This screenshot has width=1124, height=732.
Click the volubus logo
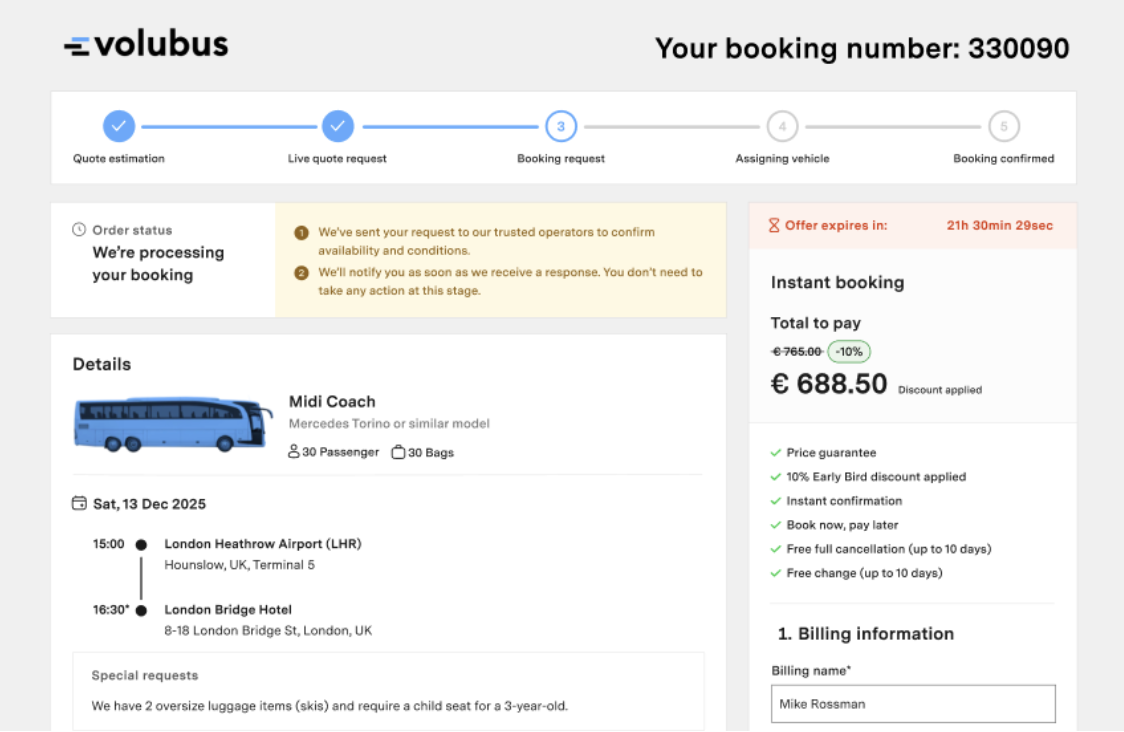[x=146, y=45]
